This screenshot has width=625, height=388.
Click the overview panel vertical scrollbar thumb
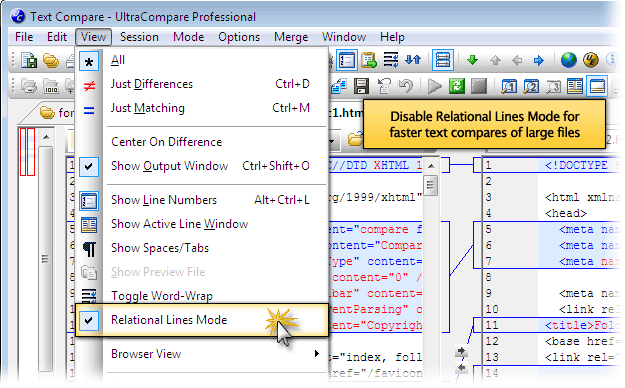46,259
